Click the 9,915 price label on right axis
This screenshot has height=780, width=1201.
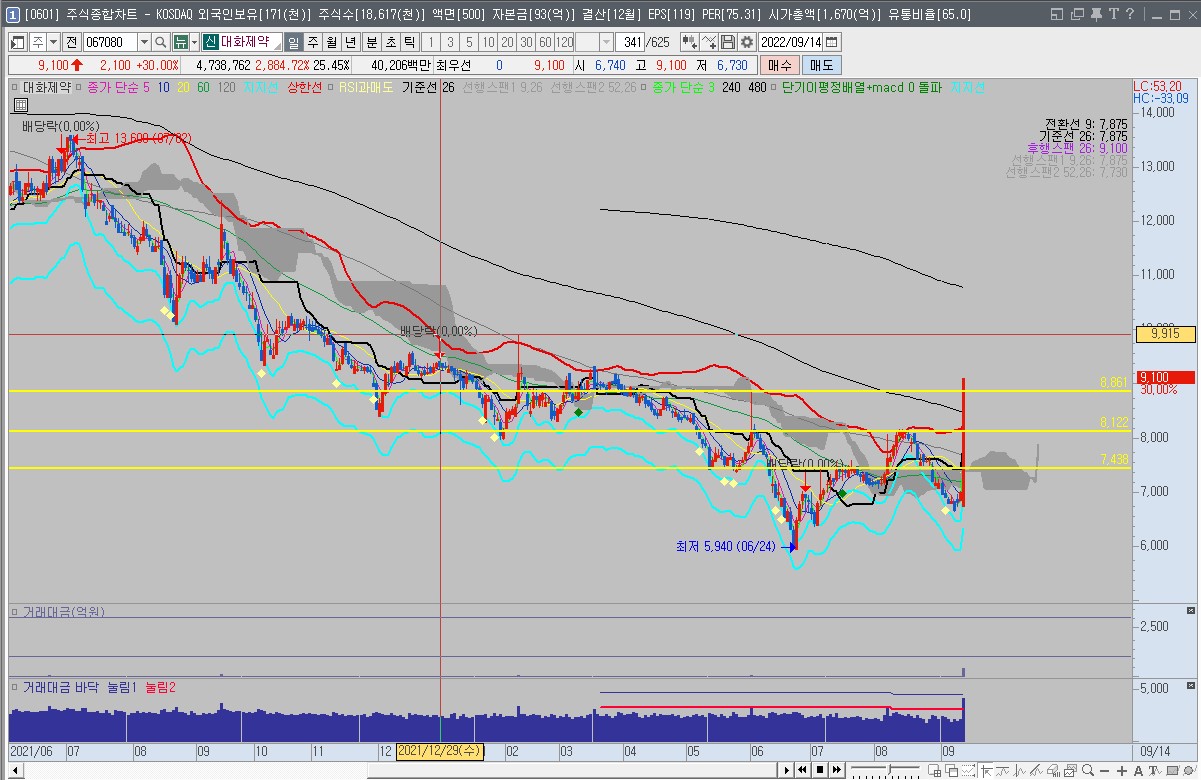coord(1164,334)
